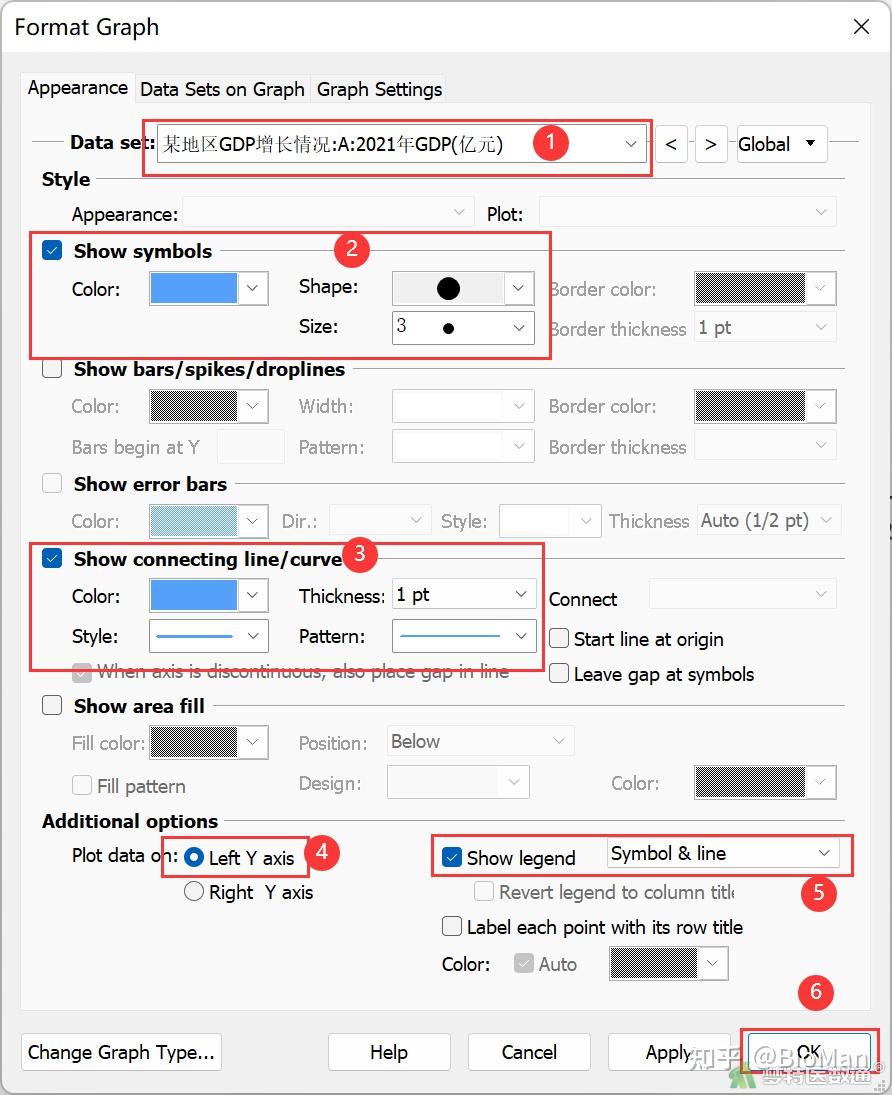Click the Change Graph Type button
This screenshot has height=1095, width=892.
[x=120, y=1052]
